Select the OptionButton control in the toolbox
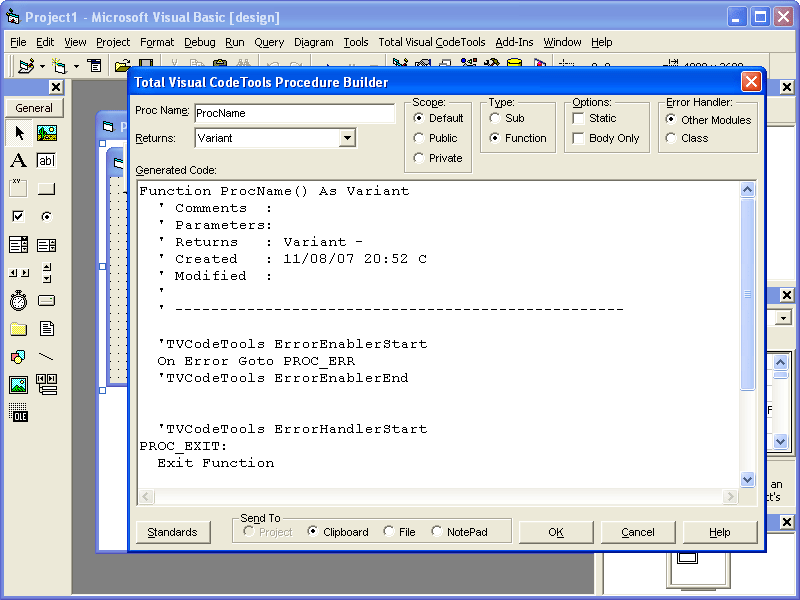Viewport: 800px width, 600px height. click(x=46, y=217)
